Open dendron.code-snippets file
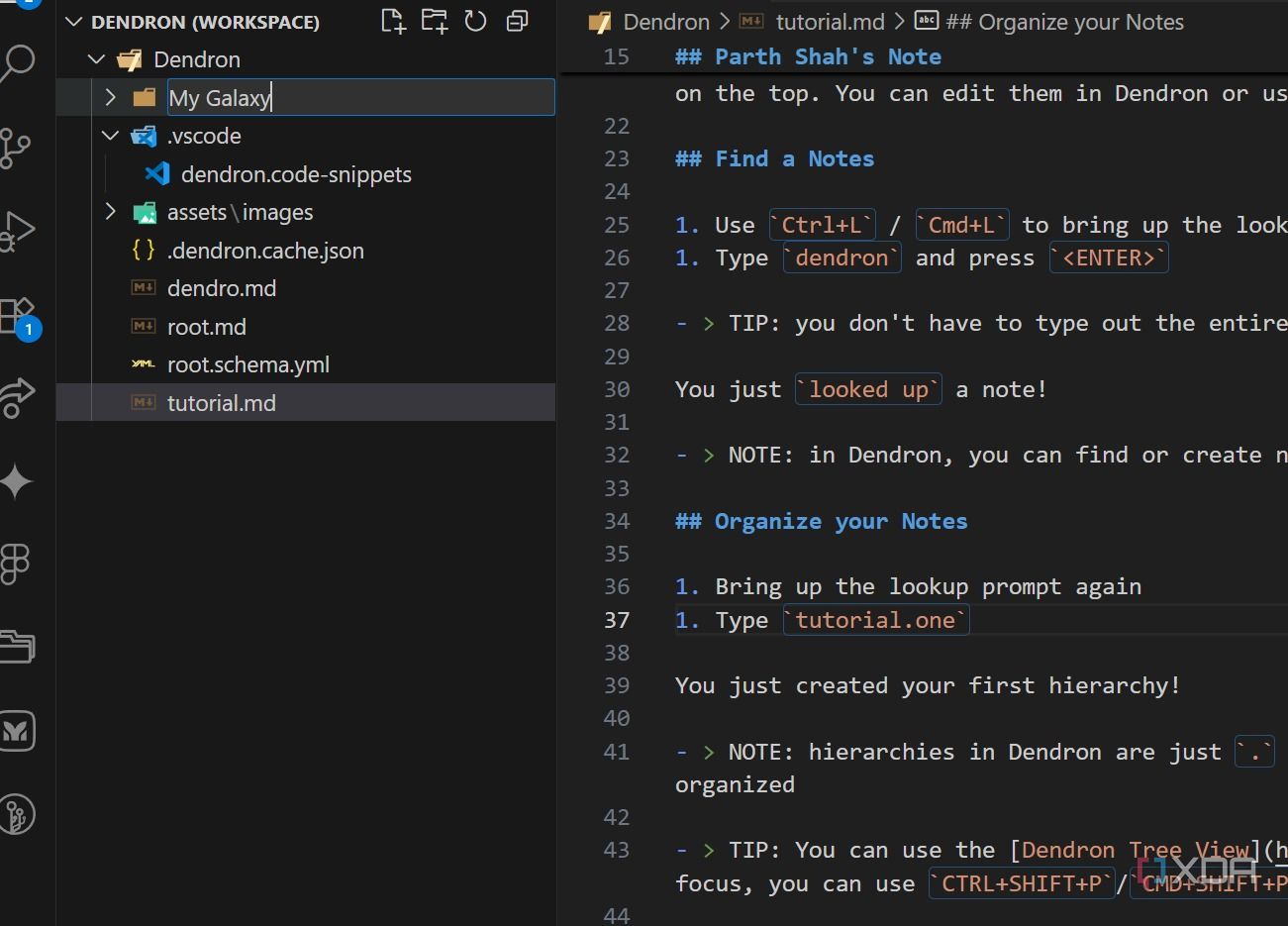1288x926 pixels. click(296, 174)
